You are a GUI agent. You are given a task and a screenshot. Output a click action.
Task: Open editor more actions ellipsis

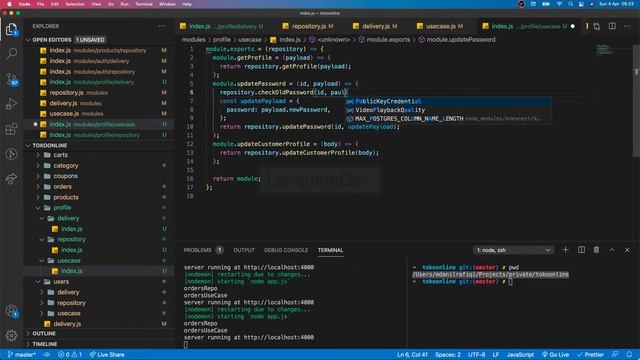click(x=627, y=26)
